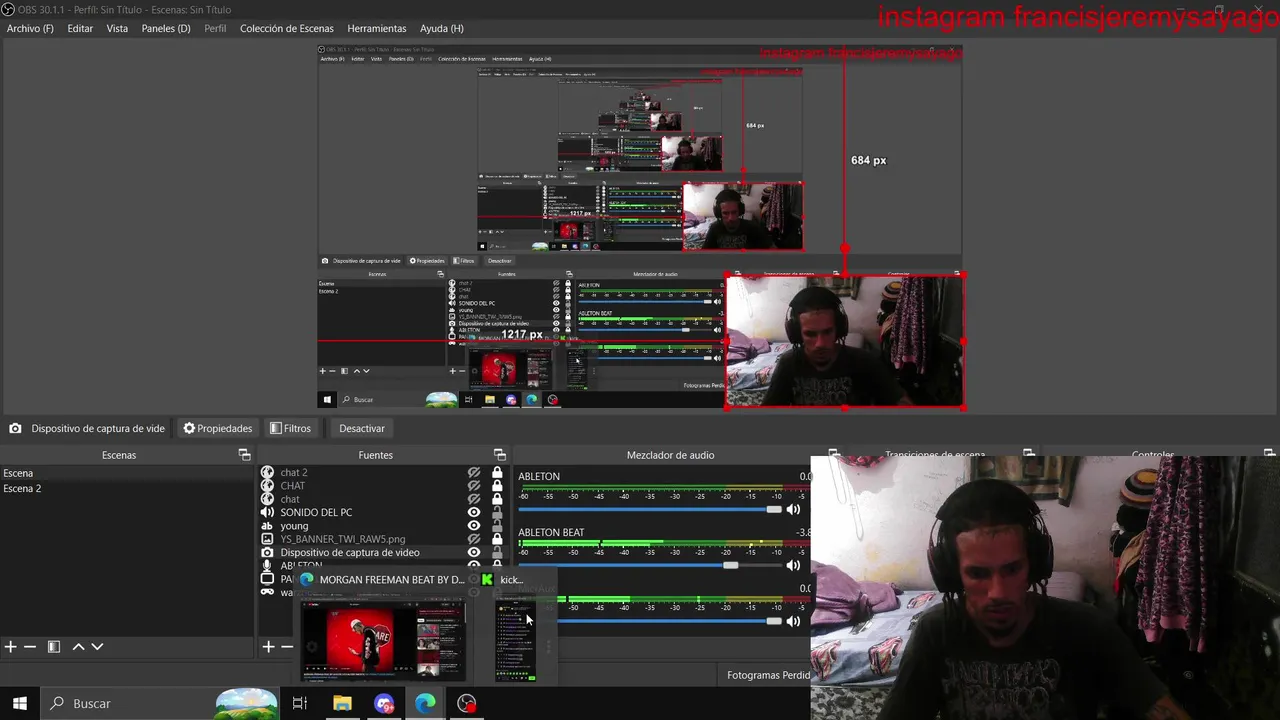
Task: Click the OBS Studio taskbar icon
Action: 467,703
